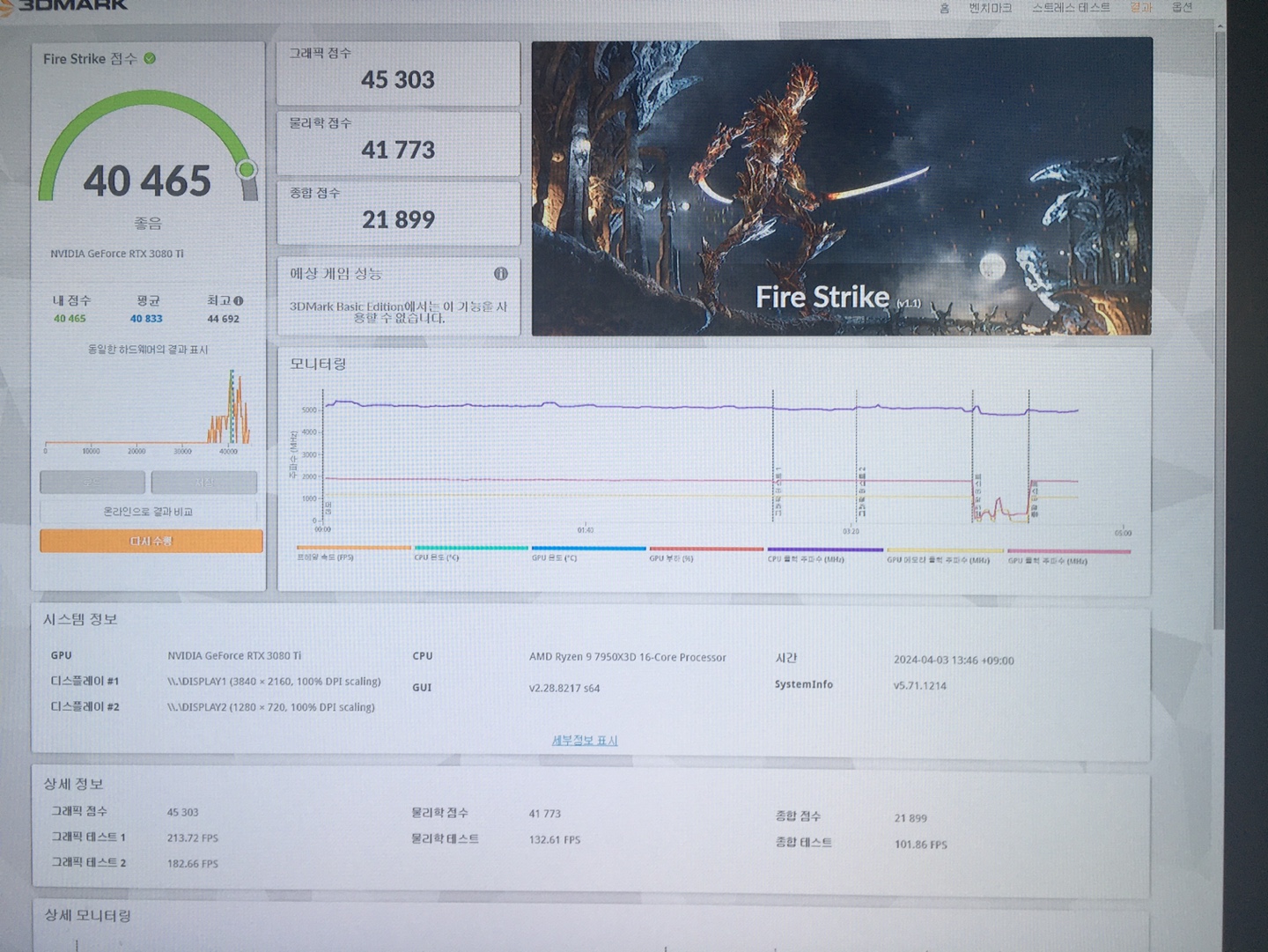Click the 좋음 rating under the score
This screenshot has height=952, width=1268.
point(147,224)
